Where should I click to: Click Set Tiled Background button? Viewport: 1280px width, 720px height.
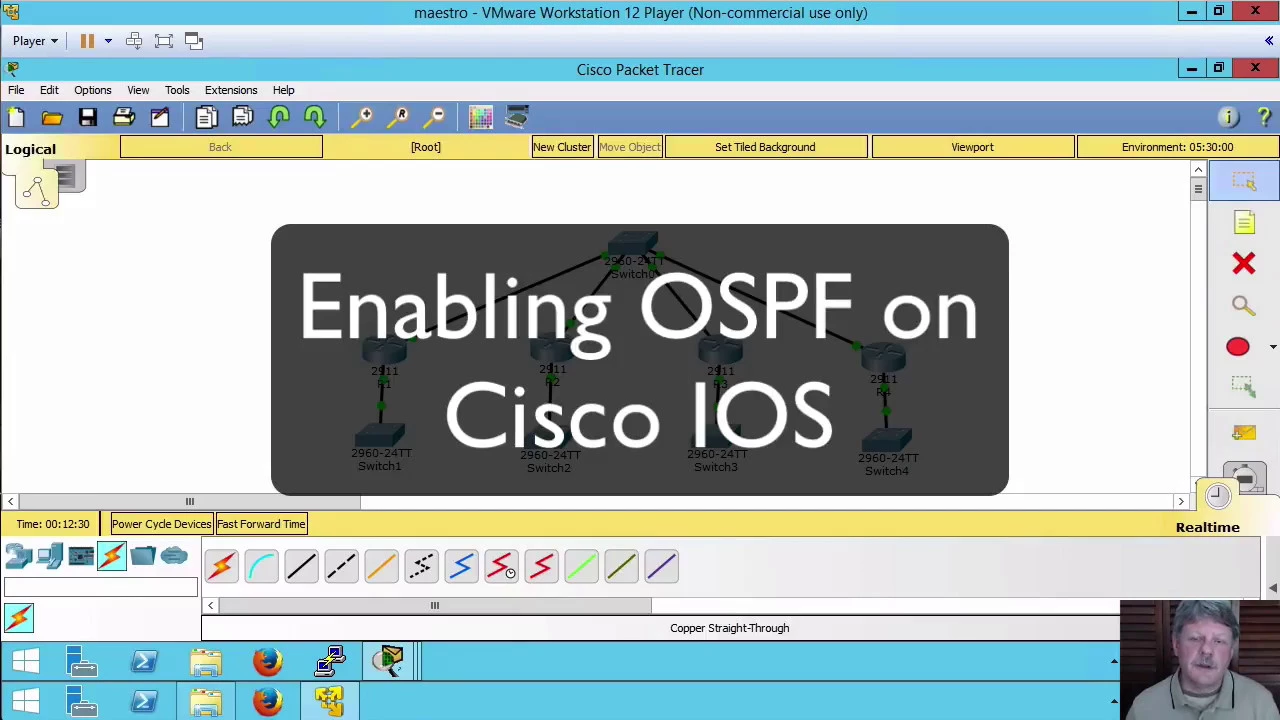pyautogui.click(x=765, y=147)
